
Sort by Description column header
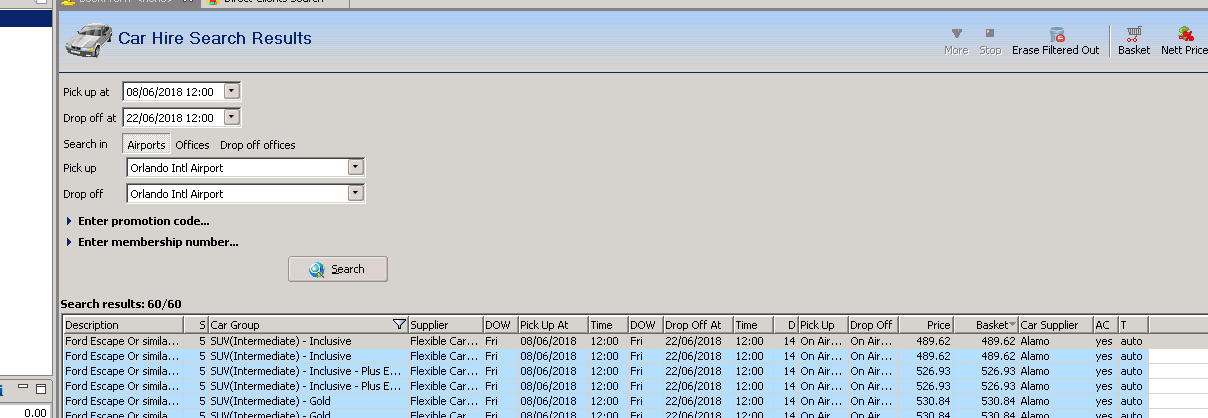[123, 325]
